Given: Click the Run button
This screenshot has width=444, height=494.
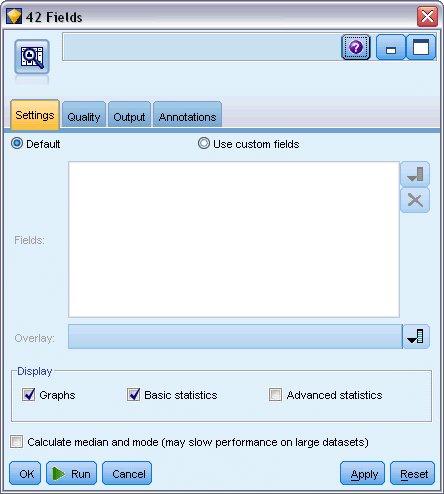Looking at the screenshot, I should click(x=71, y=473).
